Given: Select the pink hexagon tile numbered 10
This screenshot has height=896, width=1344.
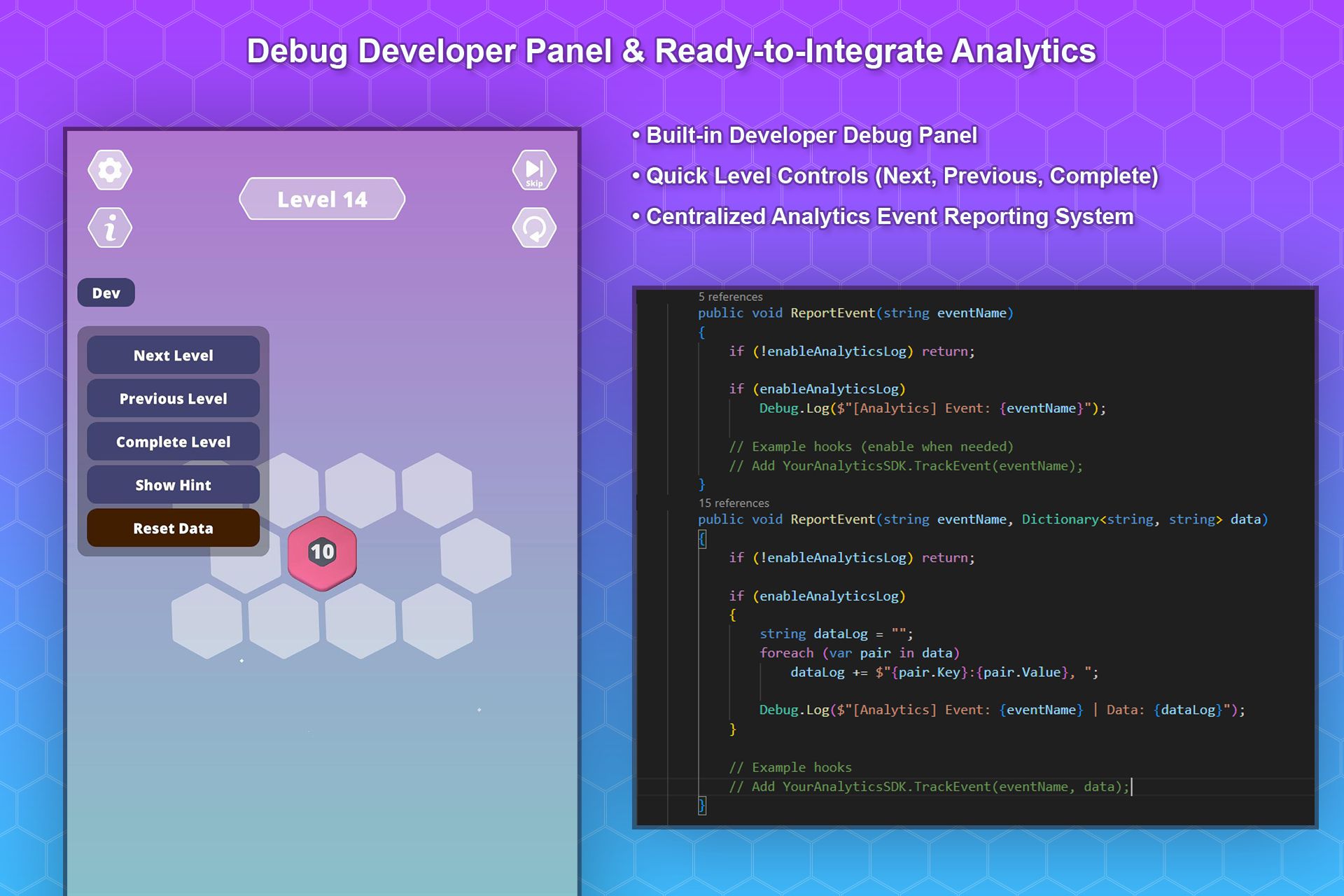Looking at the screenshot, I should [322, 553].
